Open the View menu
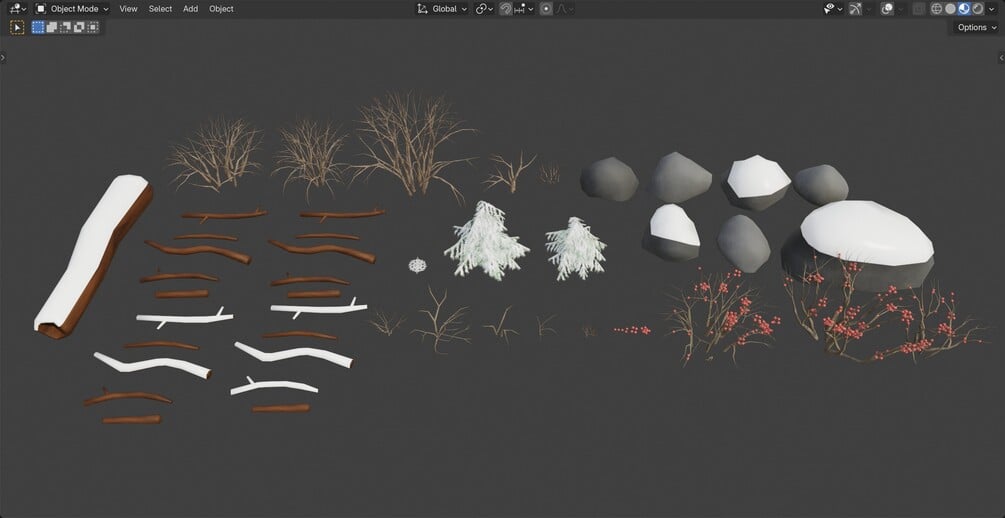The width and height of the screenshot is (1005, 518). [128, 9]
